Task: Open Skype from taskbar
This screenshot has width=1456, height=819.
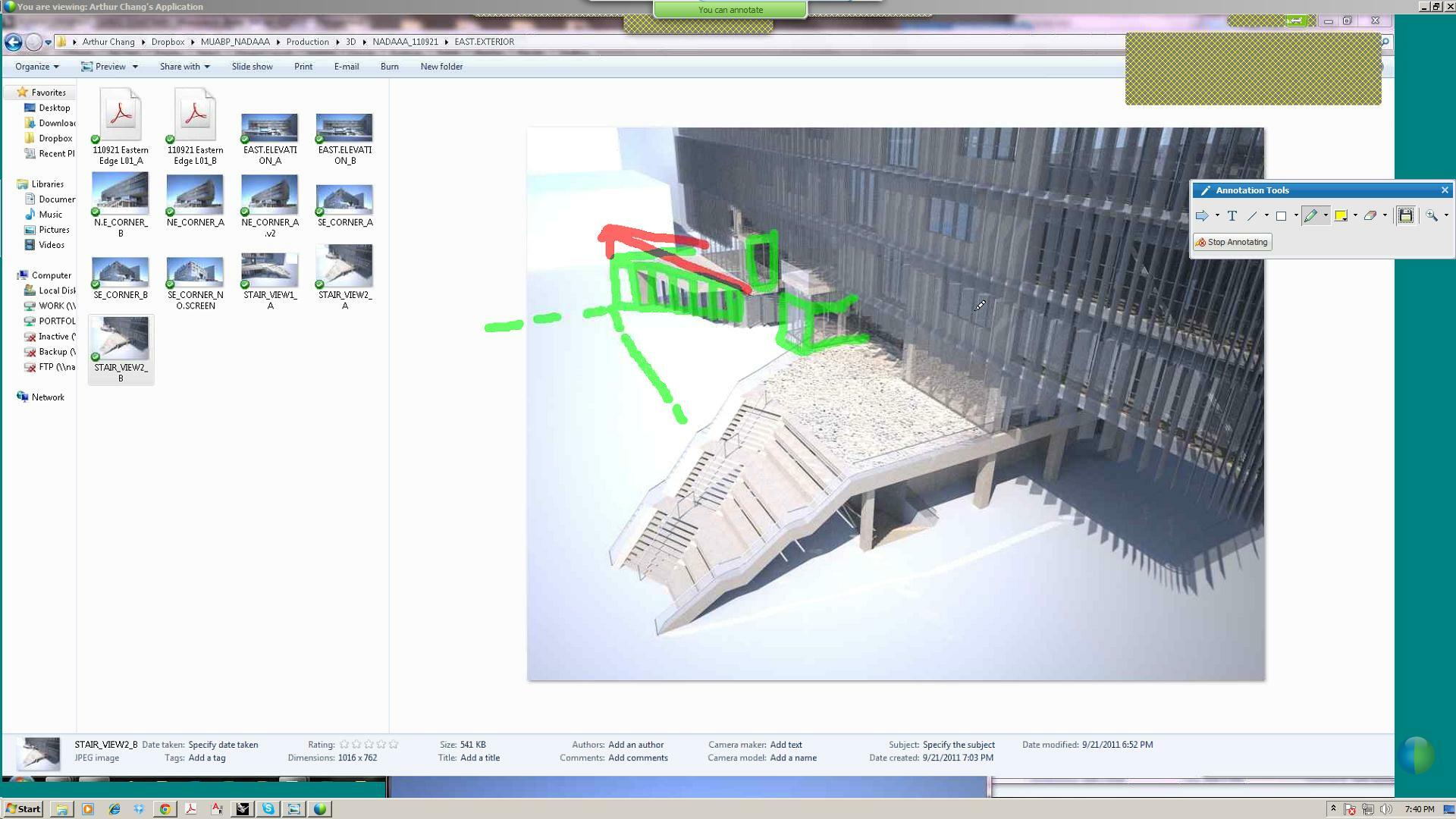Action: point(268,809)
